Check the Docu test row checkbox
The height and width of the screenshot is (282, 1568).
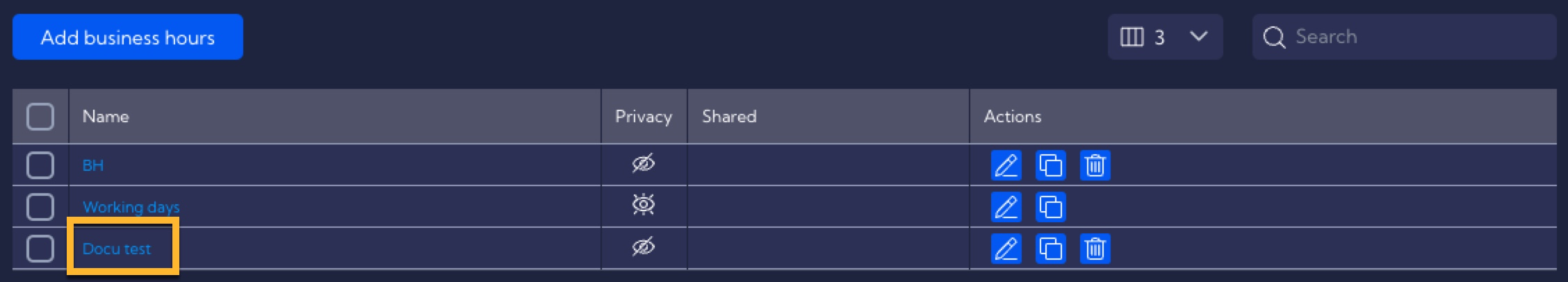(x=40, y=249)
